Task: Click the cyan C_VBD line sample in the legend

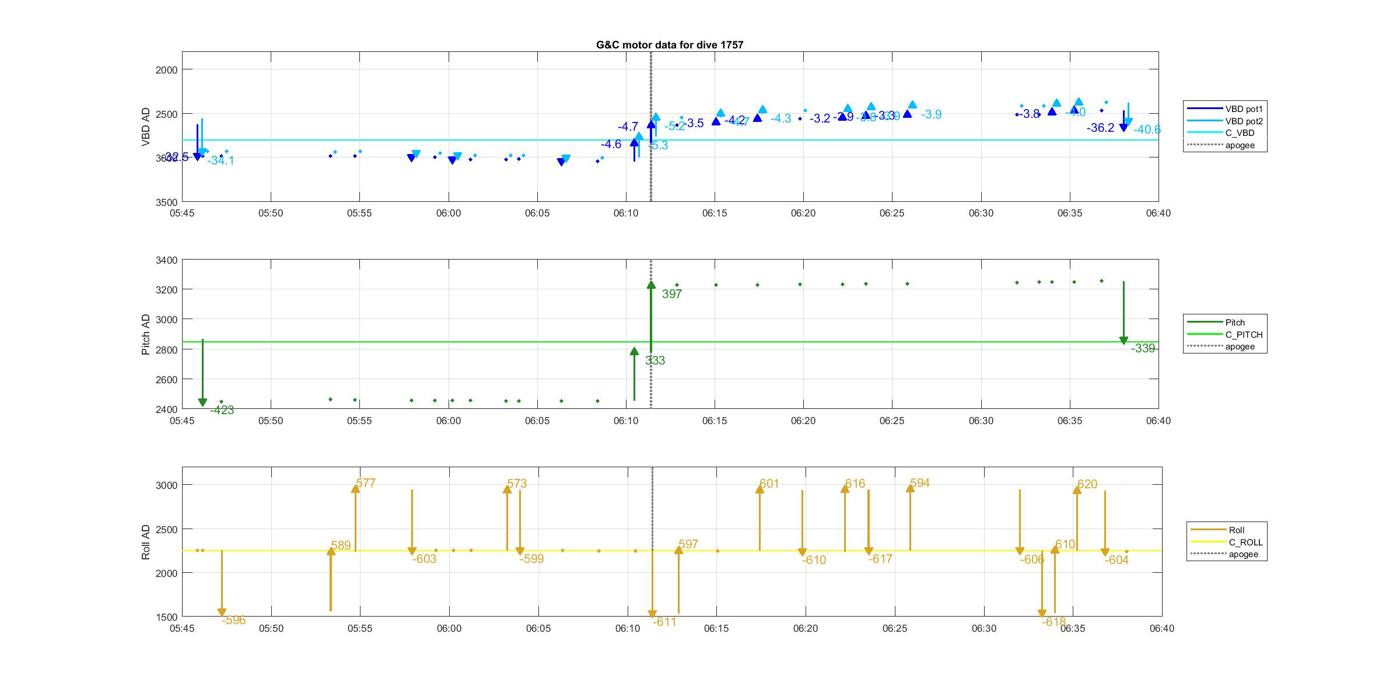Action: (1204, 133)
